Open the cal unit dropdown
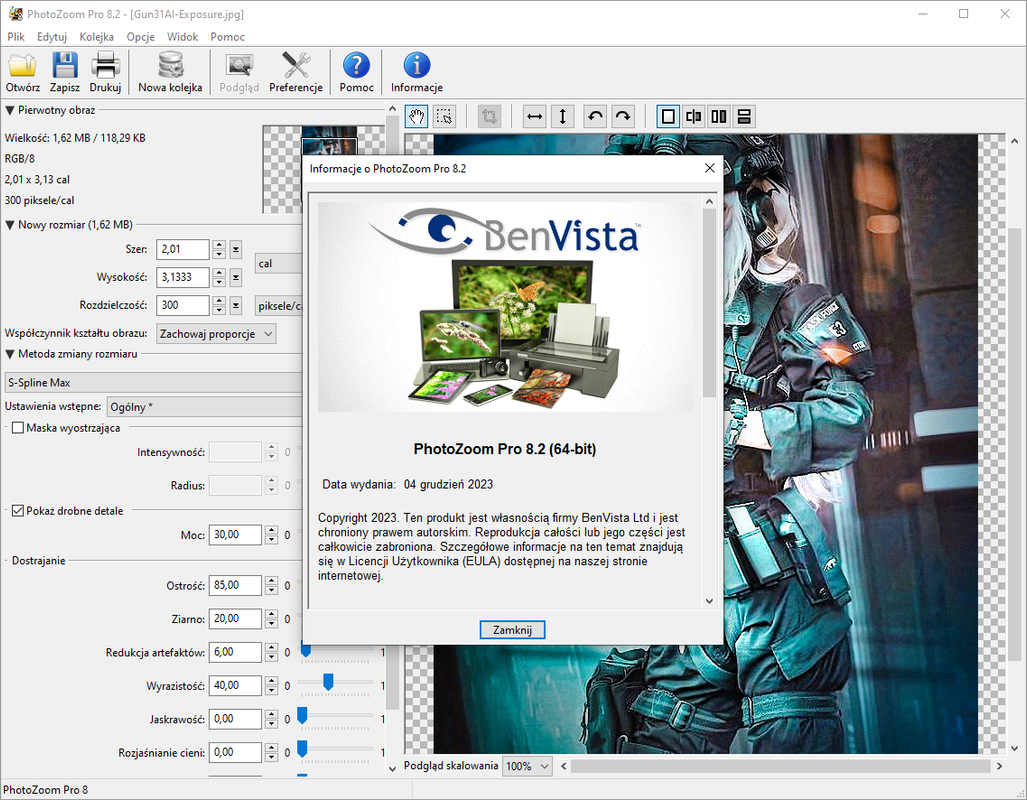1027x800 pixels. tap(278, 263)
